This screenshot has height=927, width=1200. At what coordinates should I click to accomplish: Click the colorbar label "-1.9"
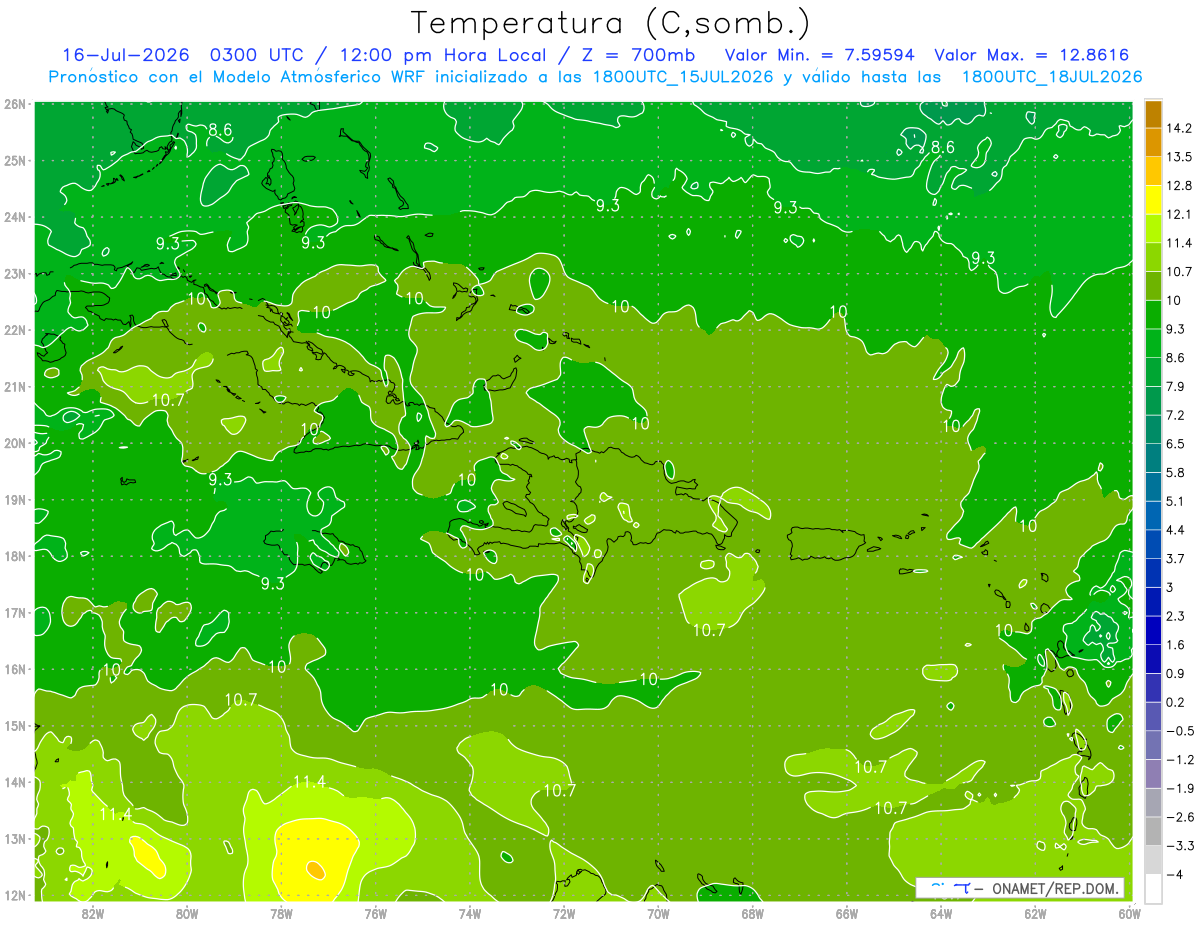(1180, 788)
